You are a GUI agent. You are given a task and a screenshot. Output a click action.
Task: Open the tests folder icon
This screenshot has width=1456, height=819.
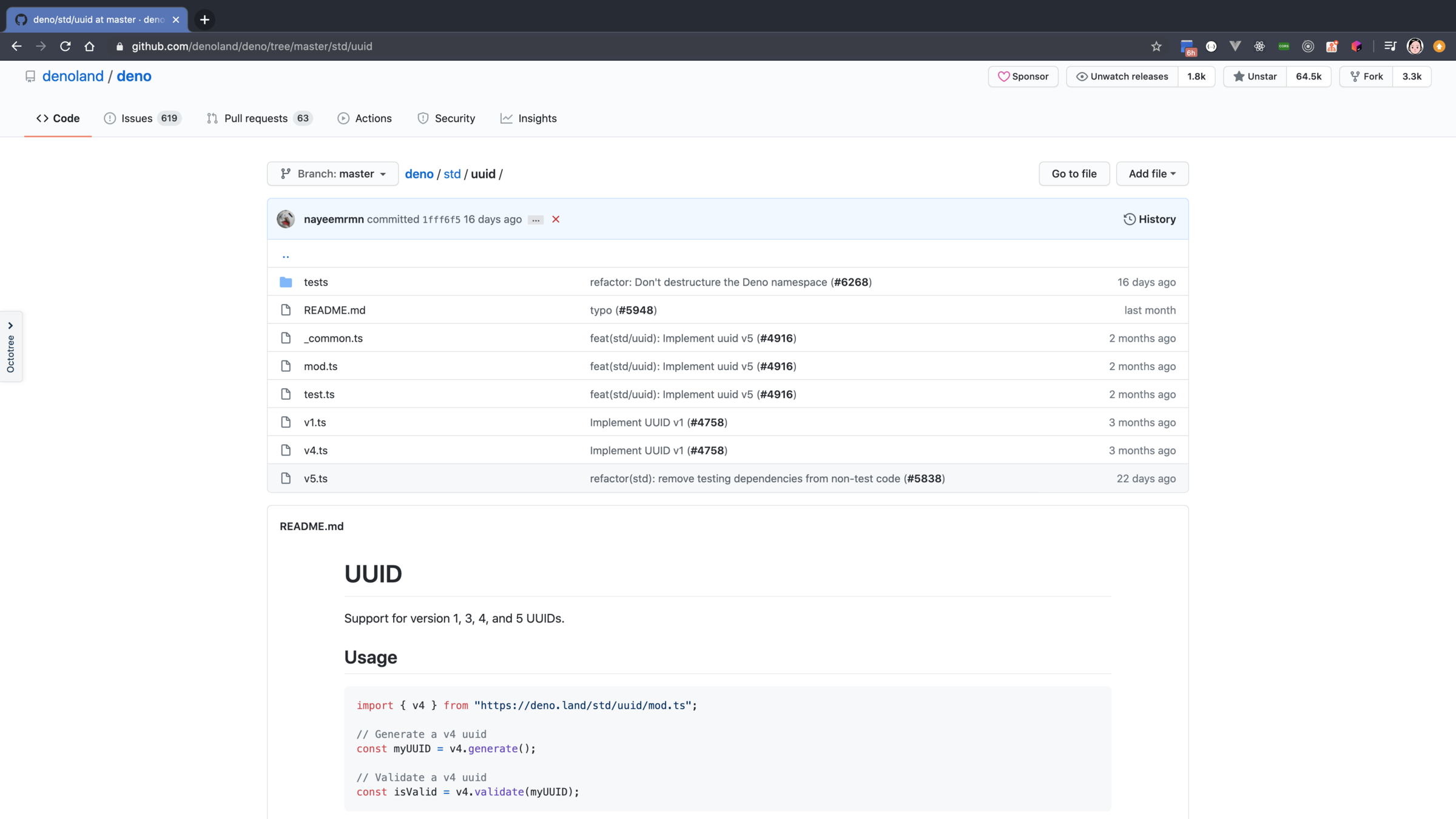pos(286,282)
